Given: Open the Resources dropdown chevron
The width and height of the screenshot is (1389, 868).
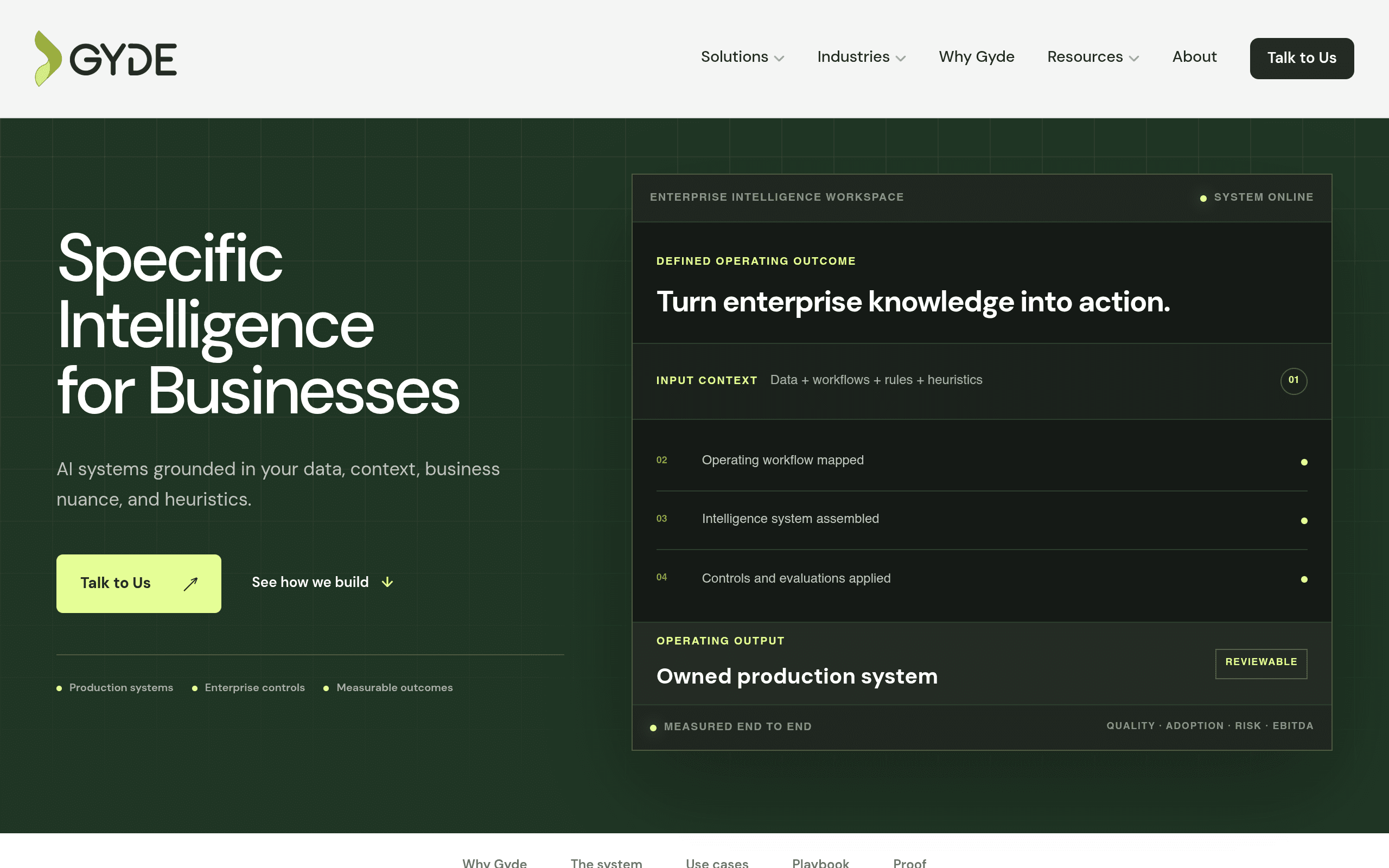Looking at the screenshot, I should [x=1133, y=59].
